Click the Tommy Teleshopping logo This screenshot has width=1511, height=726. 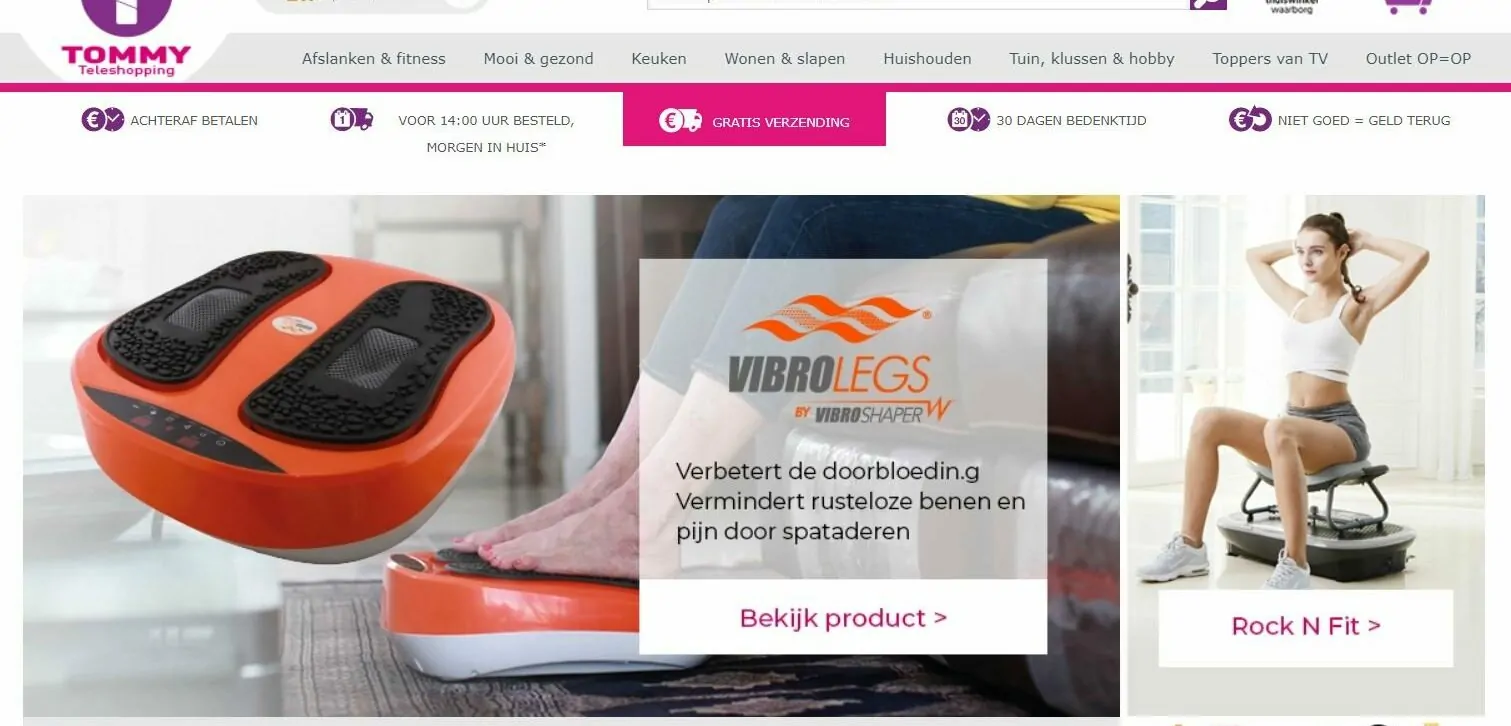[126, 38]
